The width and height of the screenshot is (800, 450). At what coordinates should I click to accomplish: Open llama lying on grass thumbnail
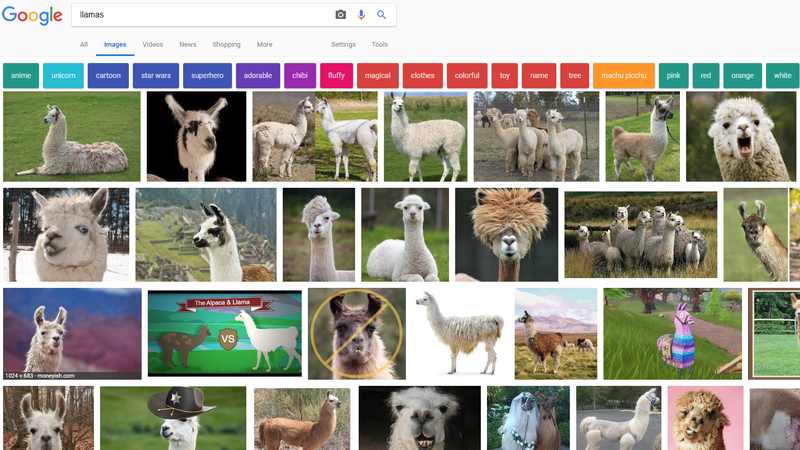tap(71, 136)
